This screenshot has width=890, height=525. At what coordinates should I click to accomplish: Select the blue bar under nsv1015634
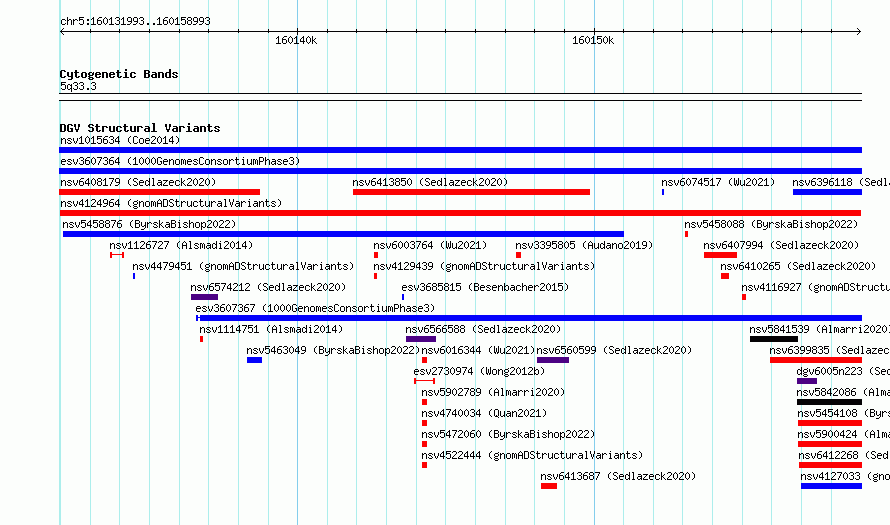460,150
